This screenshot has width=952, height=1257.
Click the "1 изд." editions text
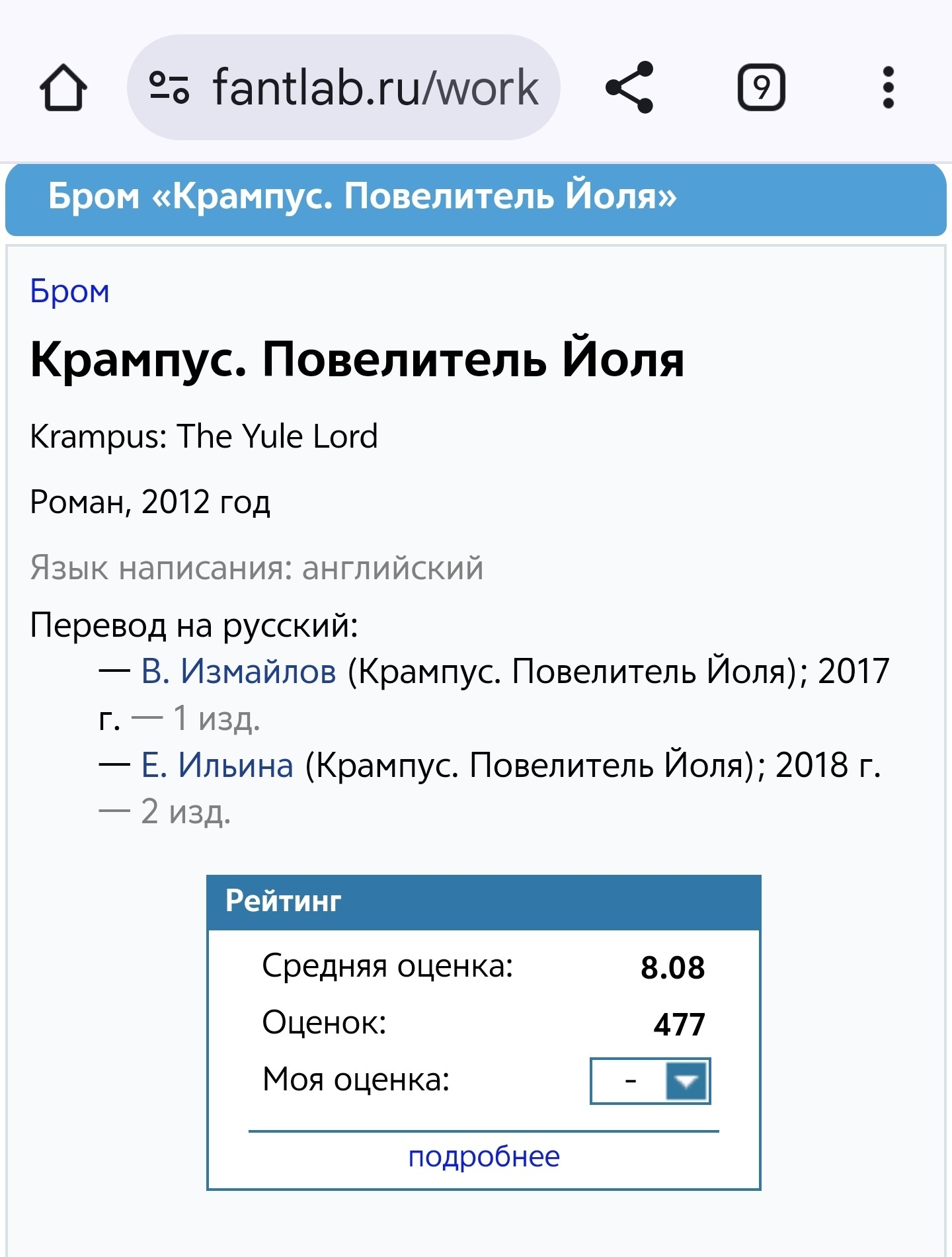[216, 719]
